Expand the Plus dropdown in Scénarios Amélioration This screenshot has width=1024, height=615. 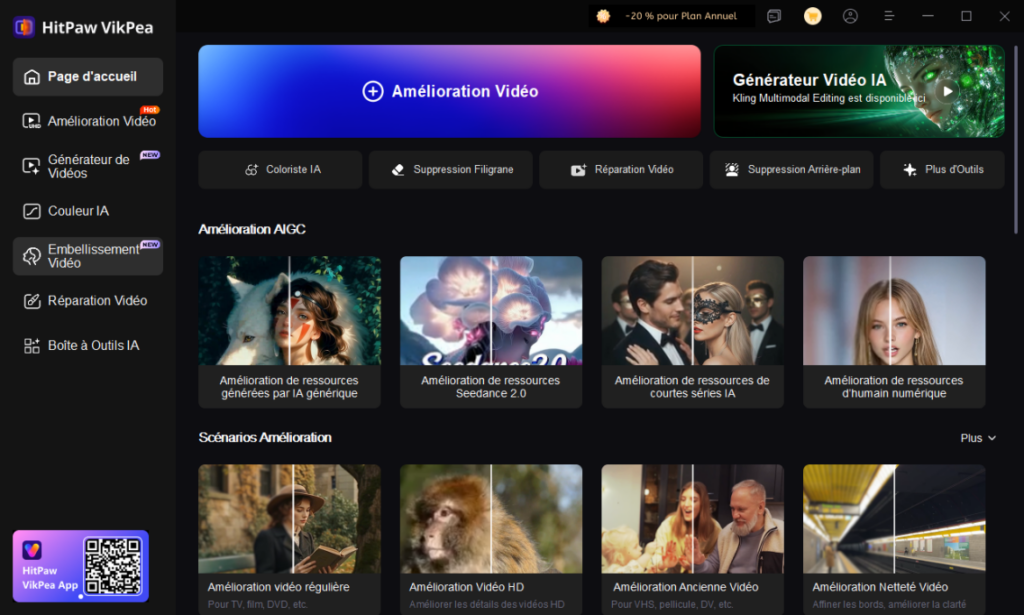tap(978, 438)
